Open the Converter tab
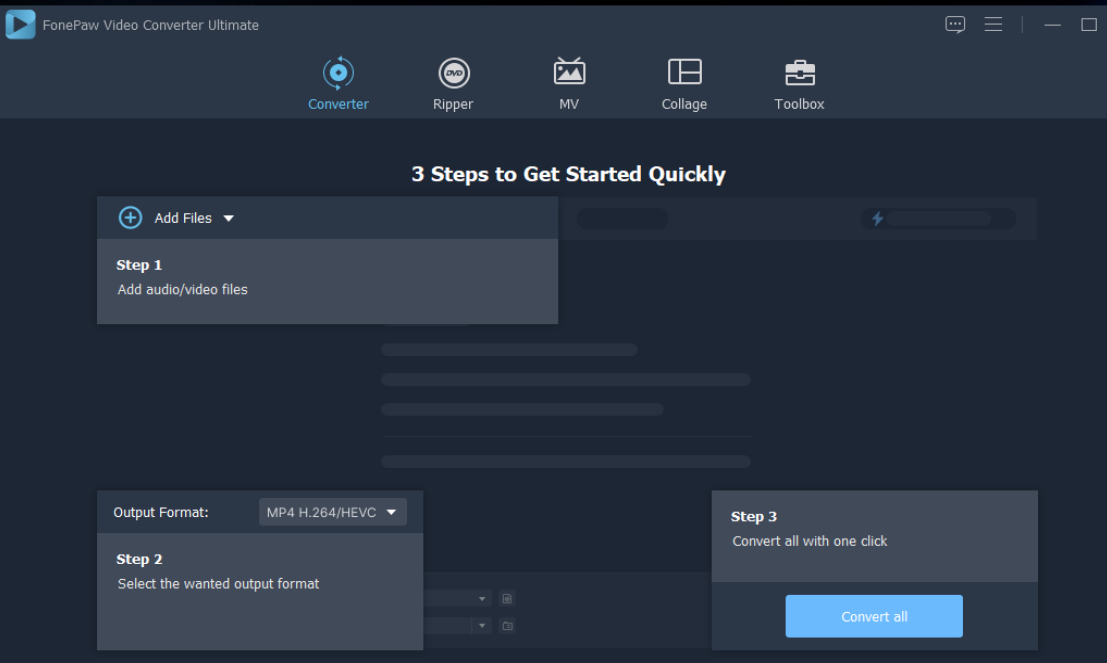This screenshot has height=663, width=1107. click(x=338, y=83)
